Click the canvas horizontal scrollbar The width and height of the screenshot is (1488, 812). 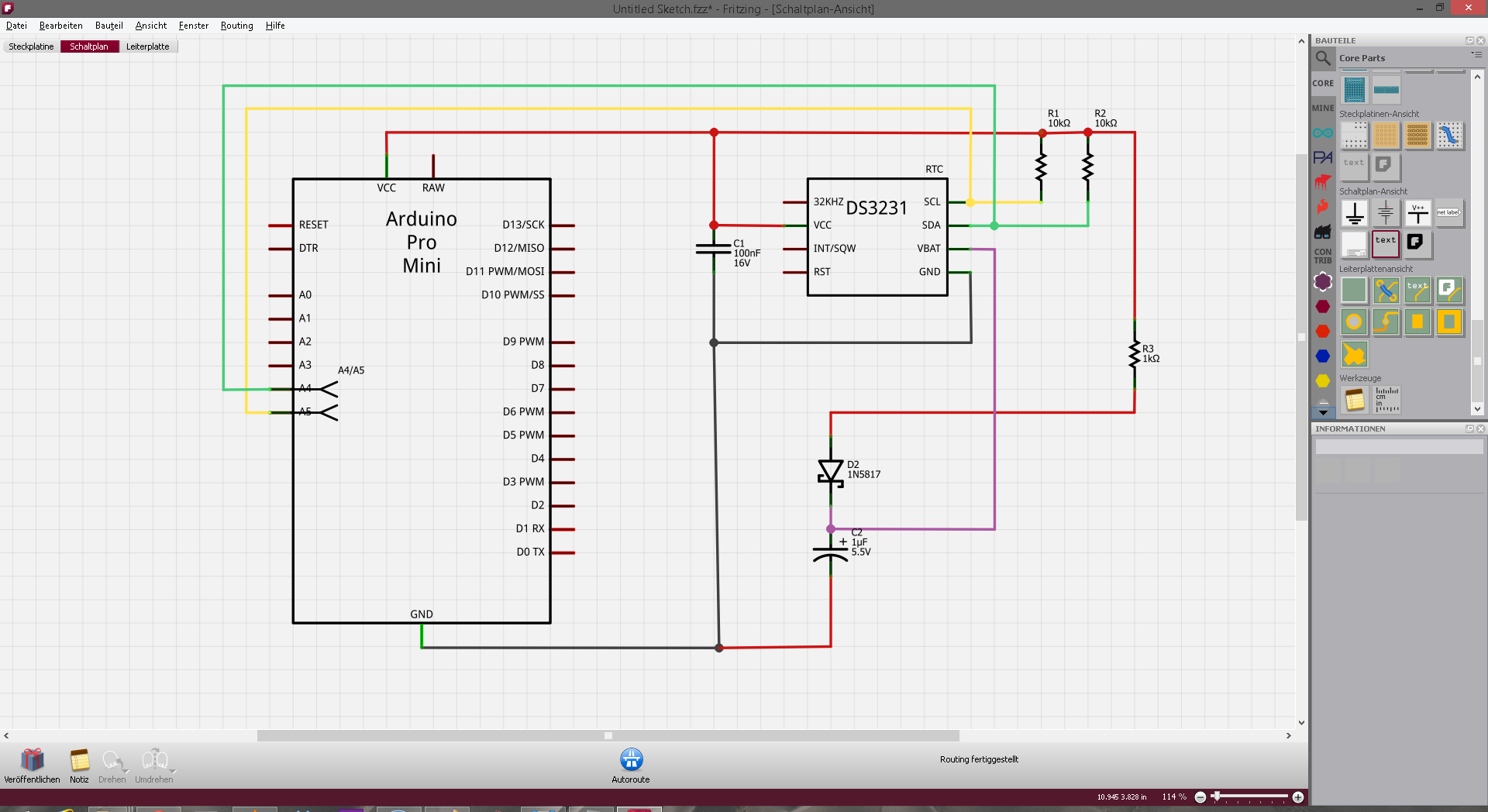(608, 736)
